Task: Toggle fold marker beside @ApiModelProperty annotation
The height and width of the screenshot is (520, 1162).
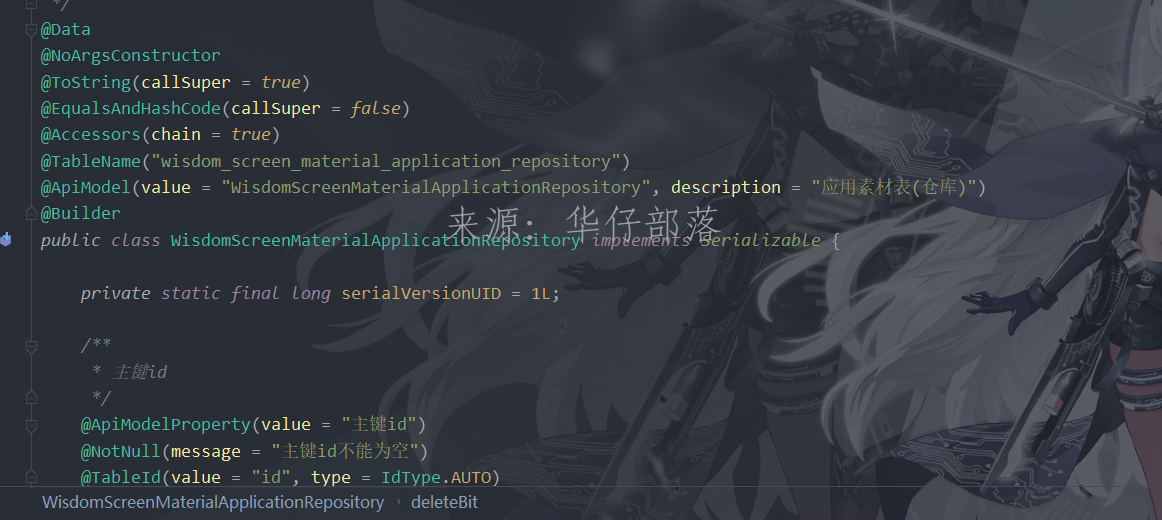Action: tap(31, 425)
